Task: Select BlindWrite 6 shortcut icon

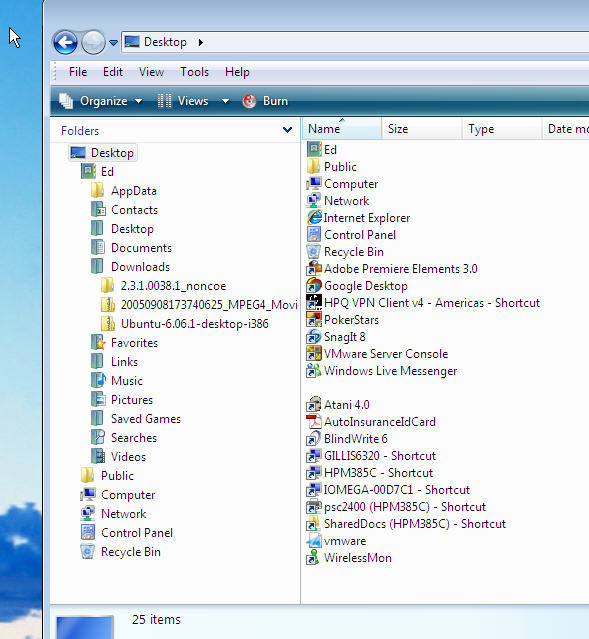Action: (314, 439)
